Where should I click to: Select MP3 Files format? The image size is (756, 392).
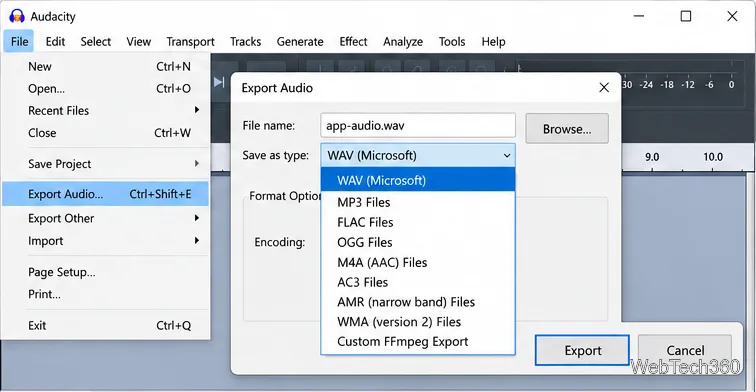[x=418, y=202]
